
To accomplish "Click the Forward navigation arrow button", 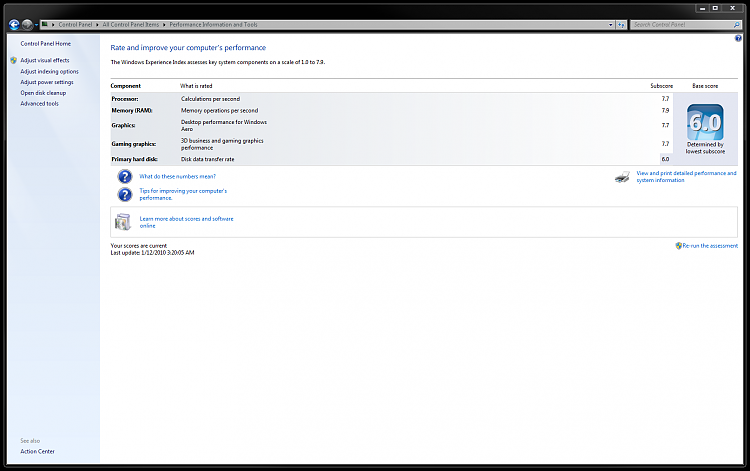I will 27,24.
